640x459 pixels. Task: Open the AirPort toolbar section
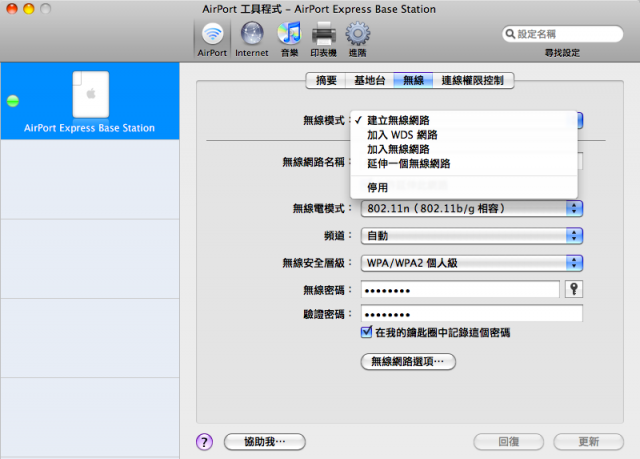coord(212,39)
